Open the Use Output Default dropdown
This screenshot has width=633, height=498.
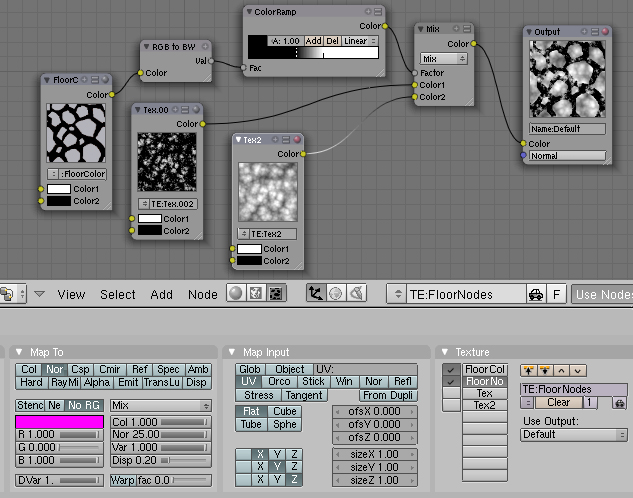[x=574, y=435]
